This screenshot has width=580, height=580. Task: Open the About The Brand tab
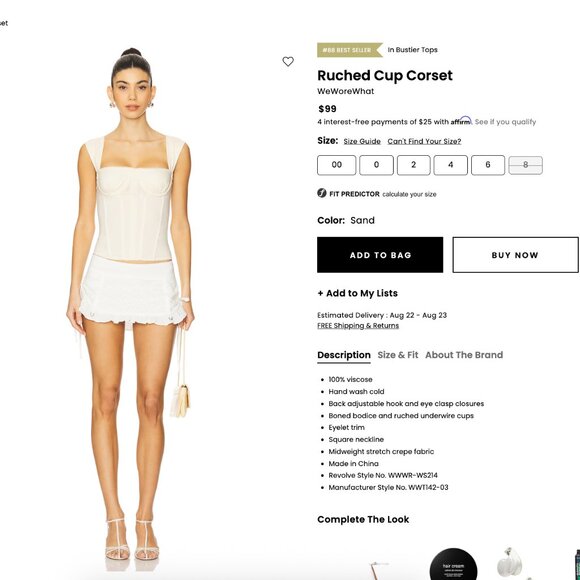[464, 355]
